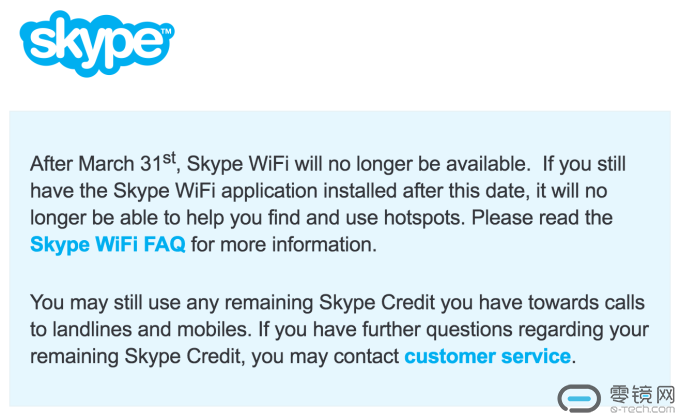
Task: Click the TM trademark symbol beside the logo
Action: pos(166,31)
